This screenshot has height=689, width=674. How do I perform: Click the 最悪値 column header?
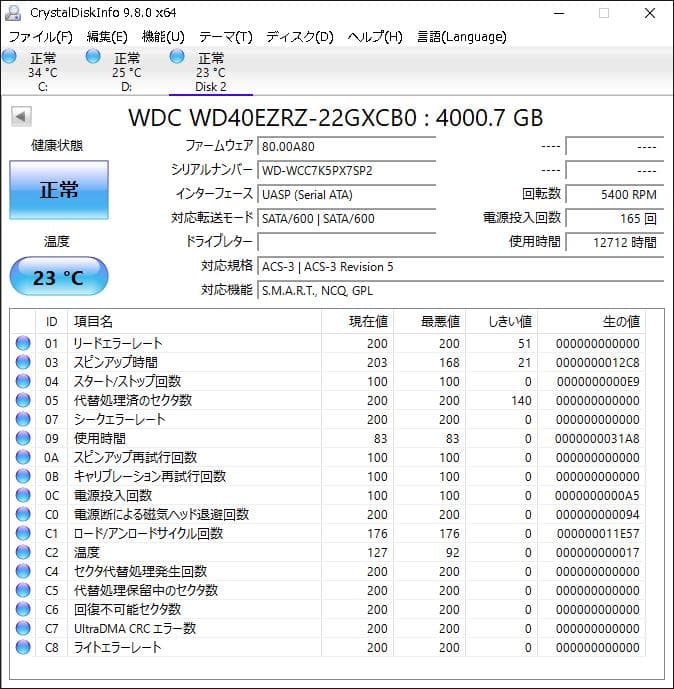[x=429, y=322]
